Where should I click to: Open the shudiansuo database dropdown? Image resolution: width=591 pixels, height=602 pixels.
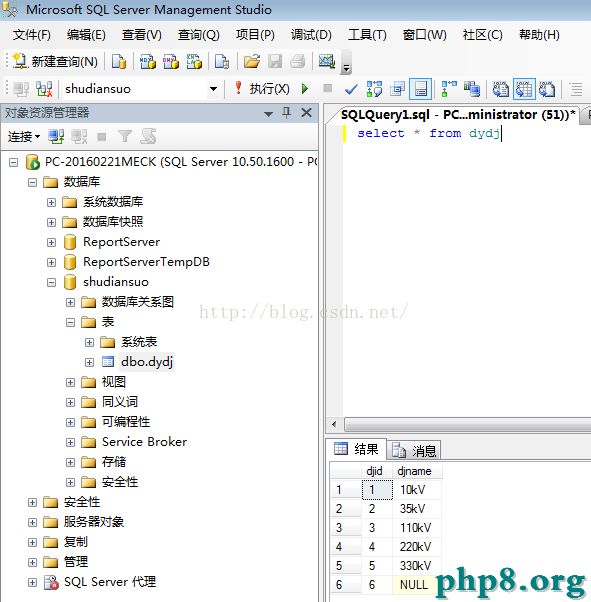pyautogui.click(x=214, y=89)
